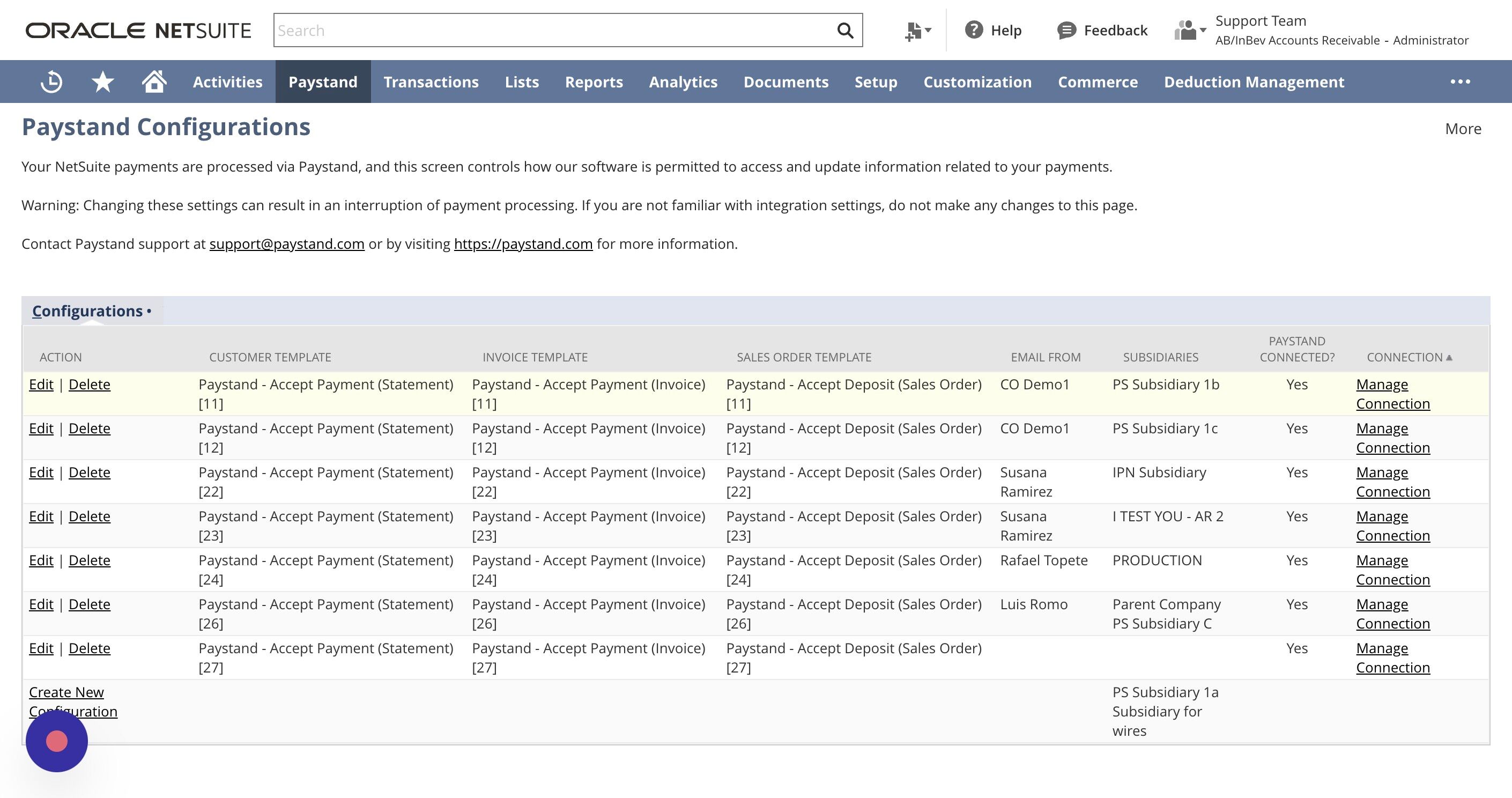Manage Connection for template [27] row
This screenshot has width=1512, height=798.
(x=1393, y=658)
